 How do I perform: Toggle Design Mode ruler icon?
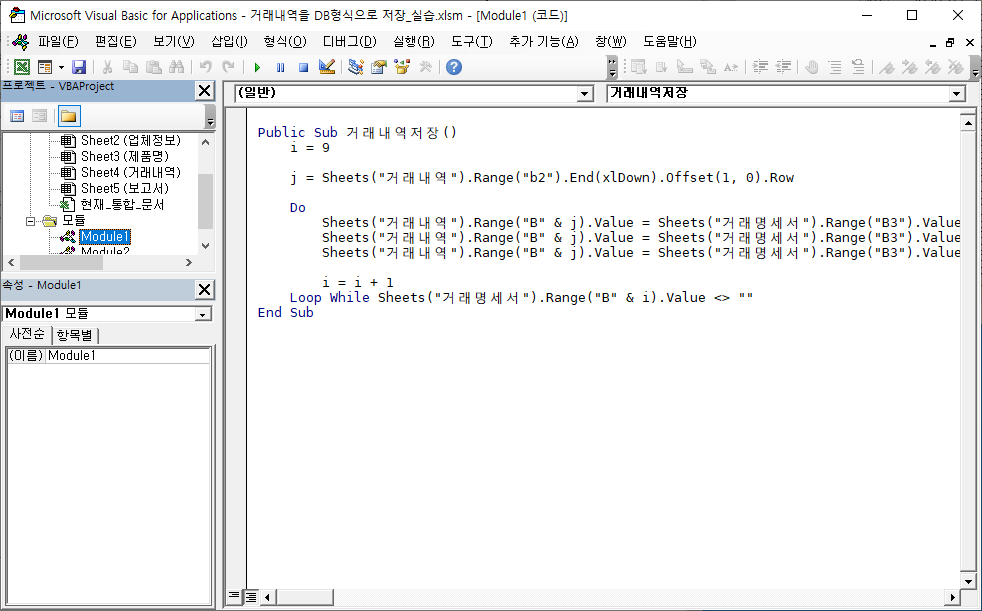click(327, 67)
